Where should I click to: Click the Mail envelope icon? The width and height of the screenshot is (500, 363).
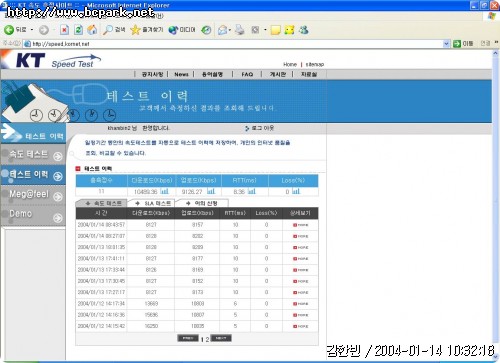click(222, 30)
